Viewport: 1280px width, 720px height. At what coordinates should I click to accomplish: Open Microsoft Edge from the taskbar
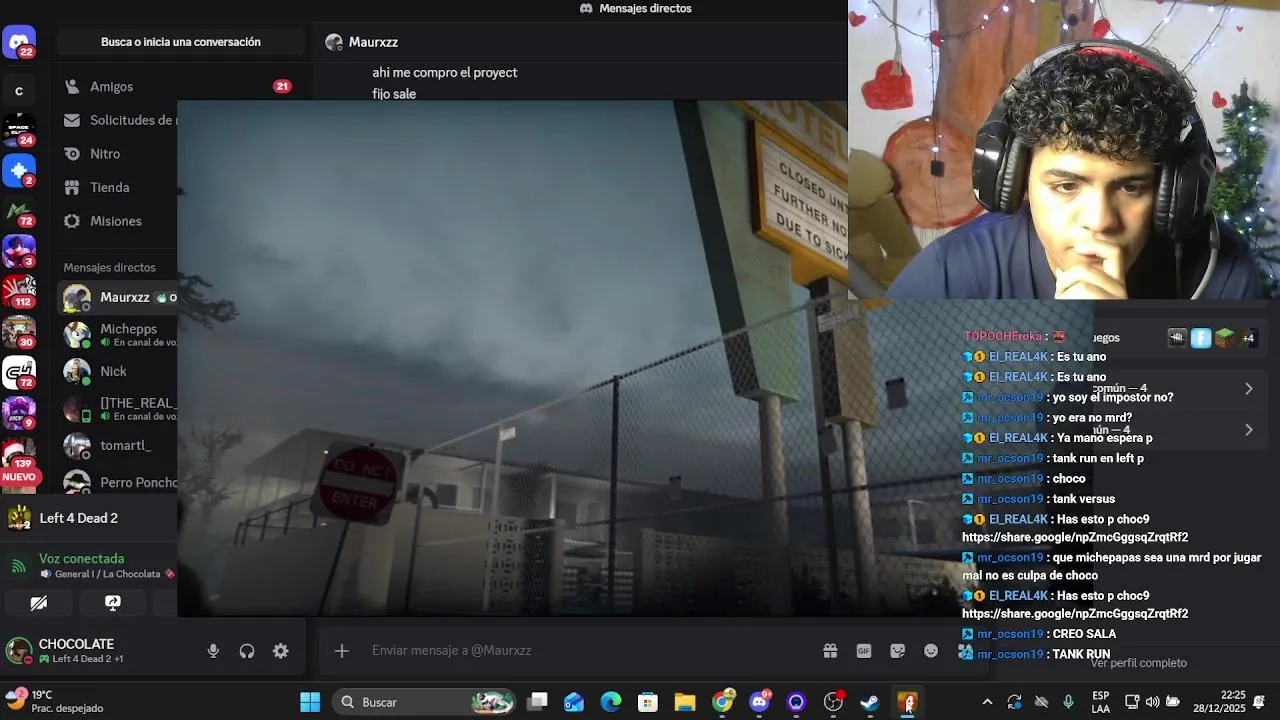click(x=611, y=702)
